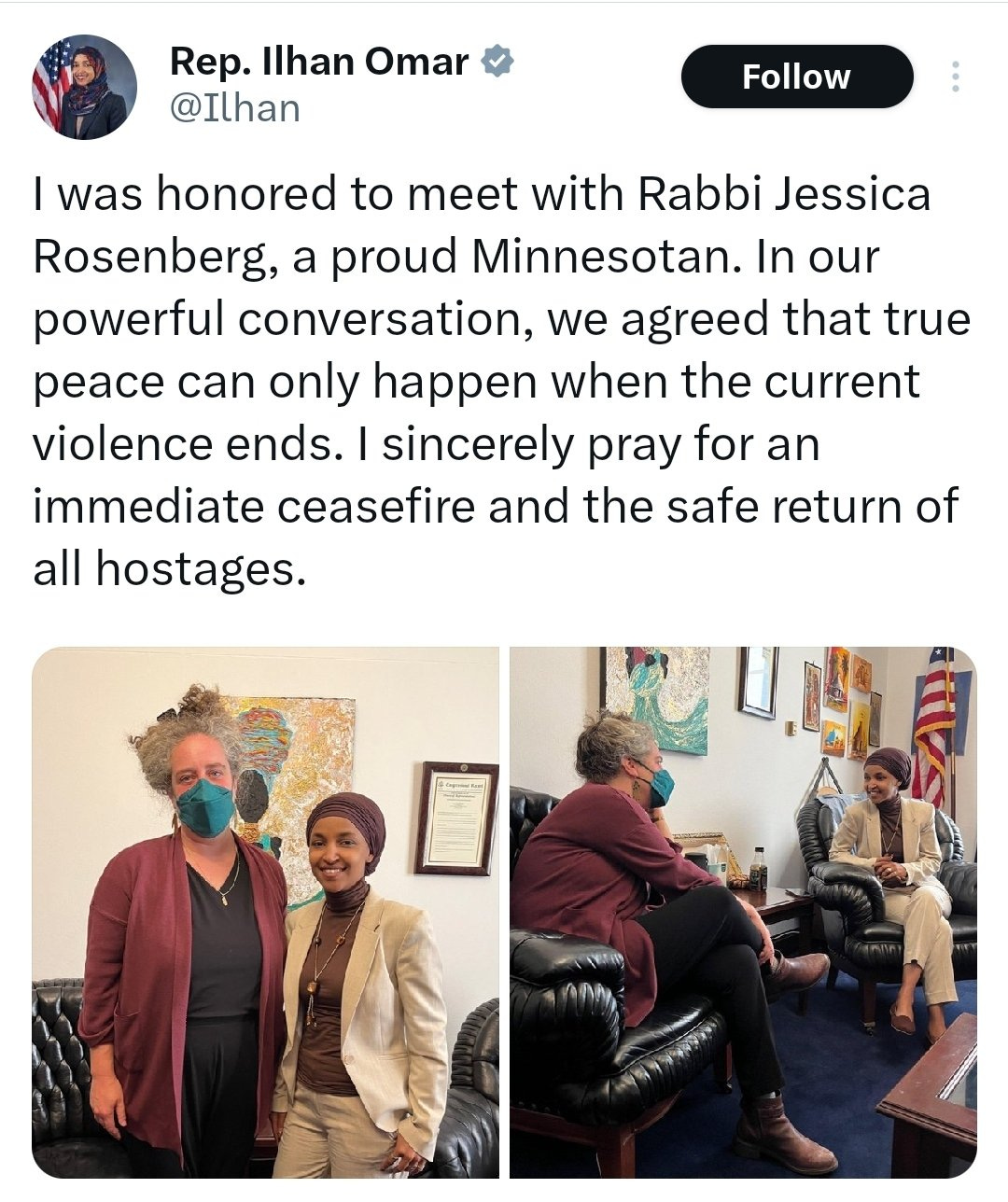The width and height of the screenshot is (1008, 1202).
Task: Open Rep. Ilhan Omar's profile avatar
Action: [85, 87]
